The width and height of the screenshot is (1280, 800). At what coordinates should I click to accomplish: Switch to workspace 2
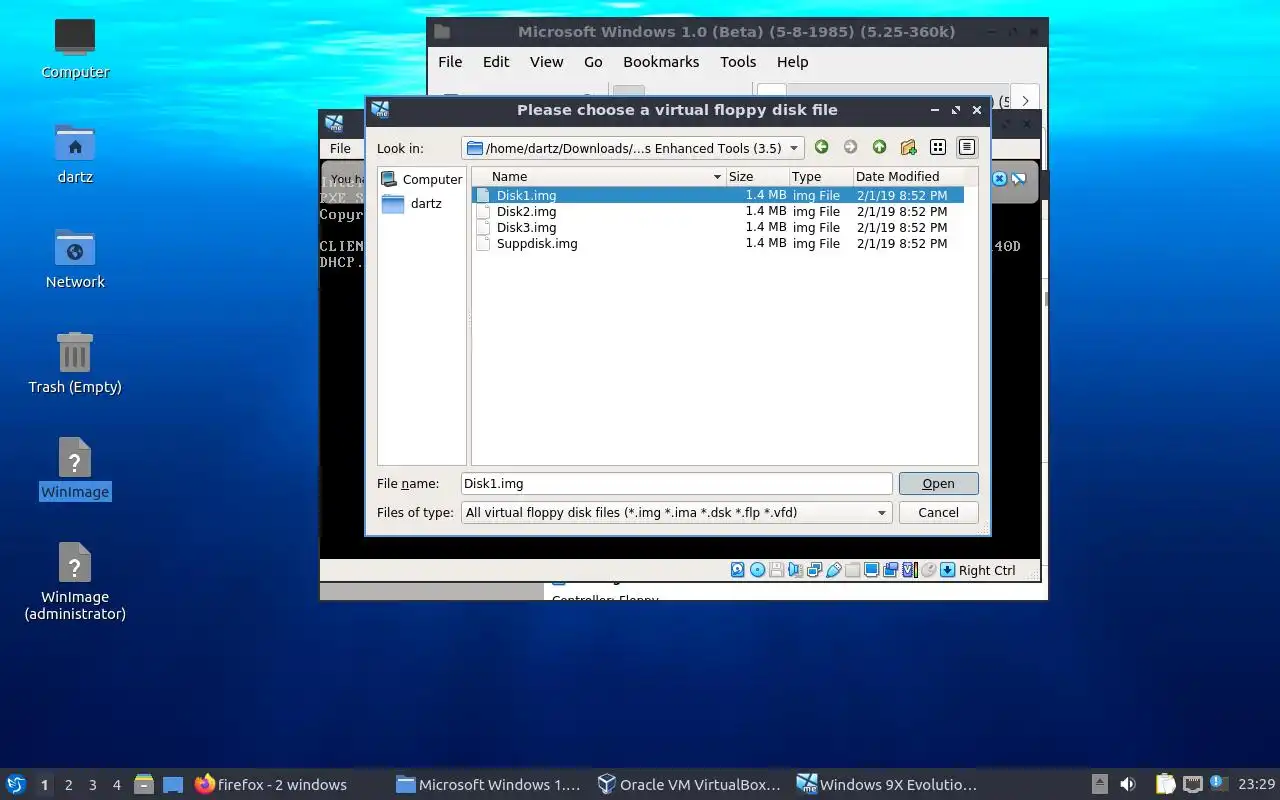pyautogui.click(x=68, y=785)
